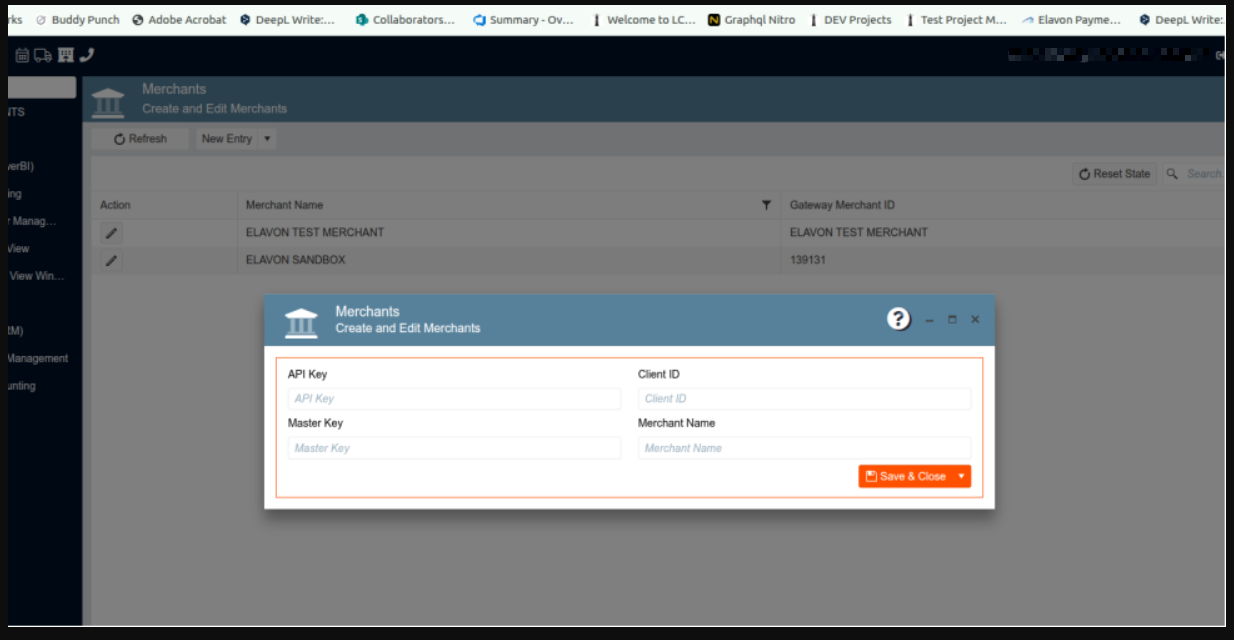Viewport: 1234px width, 640px height.
Task: Open the Save & Close dropdown arrow
Action: pyautogui.click(x=961, y=477)
